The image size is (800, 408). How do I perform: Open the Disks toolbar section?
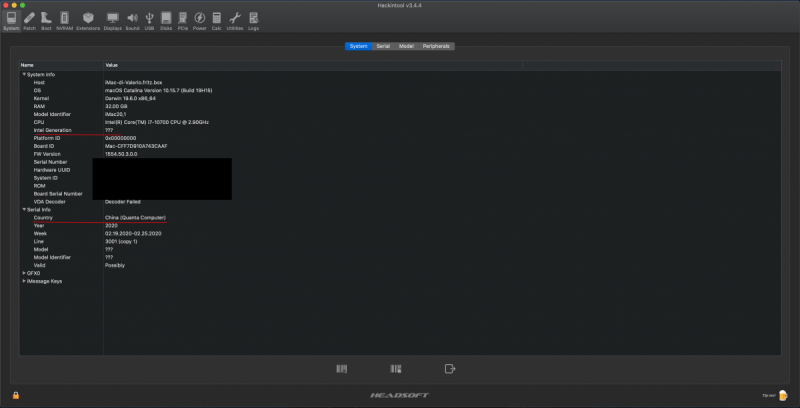click(166, 21)
